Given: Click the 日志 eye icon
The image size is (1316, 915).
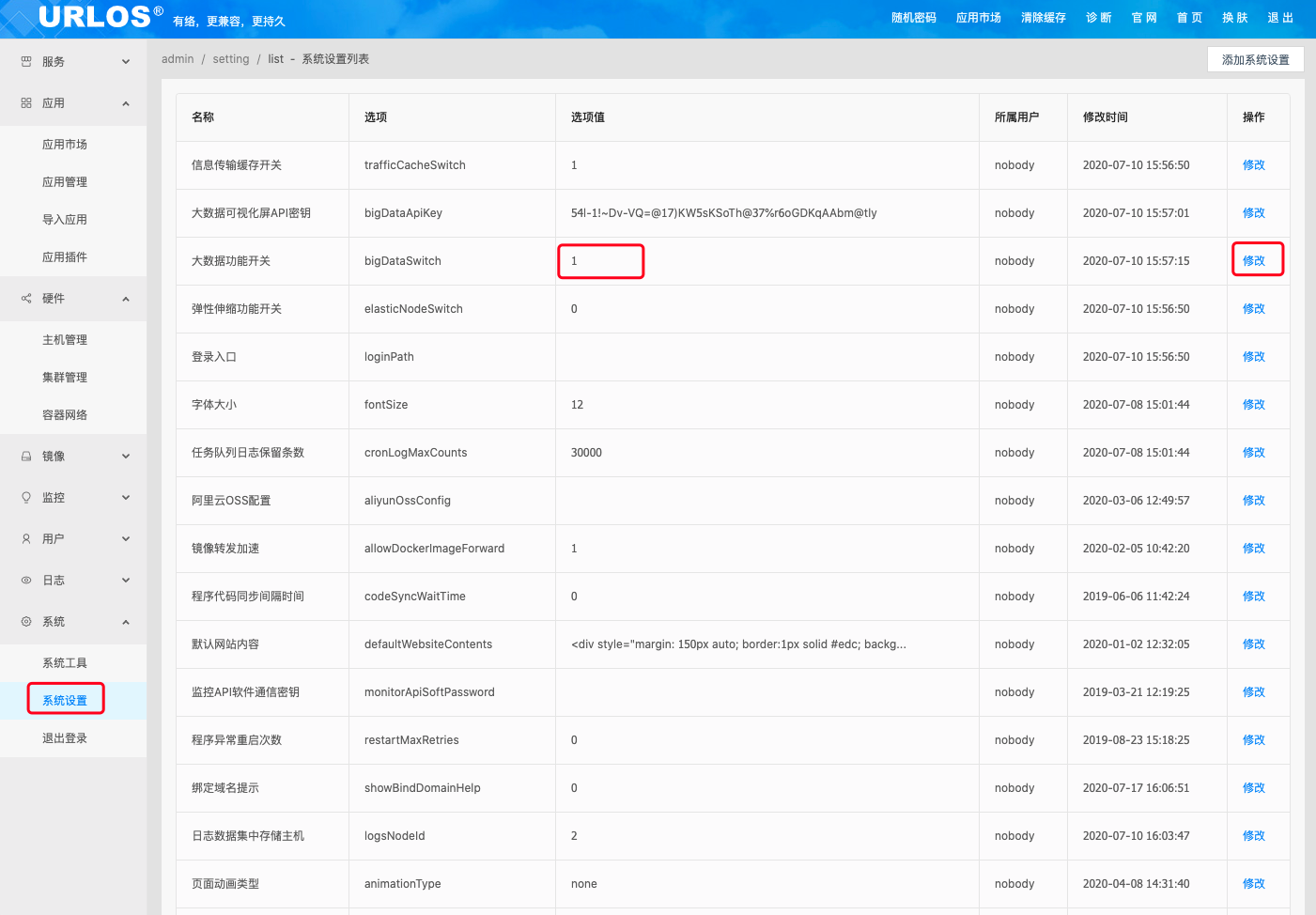Looking at the screenshot, I should tap(26, 581).
